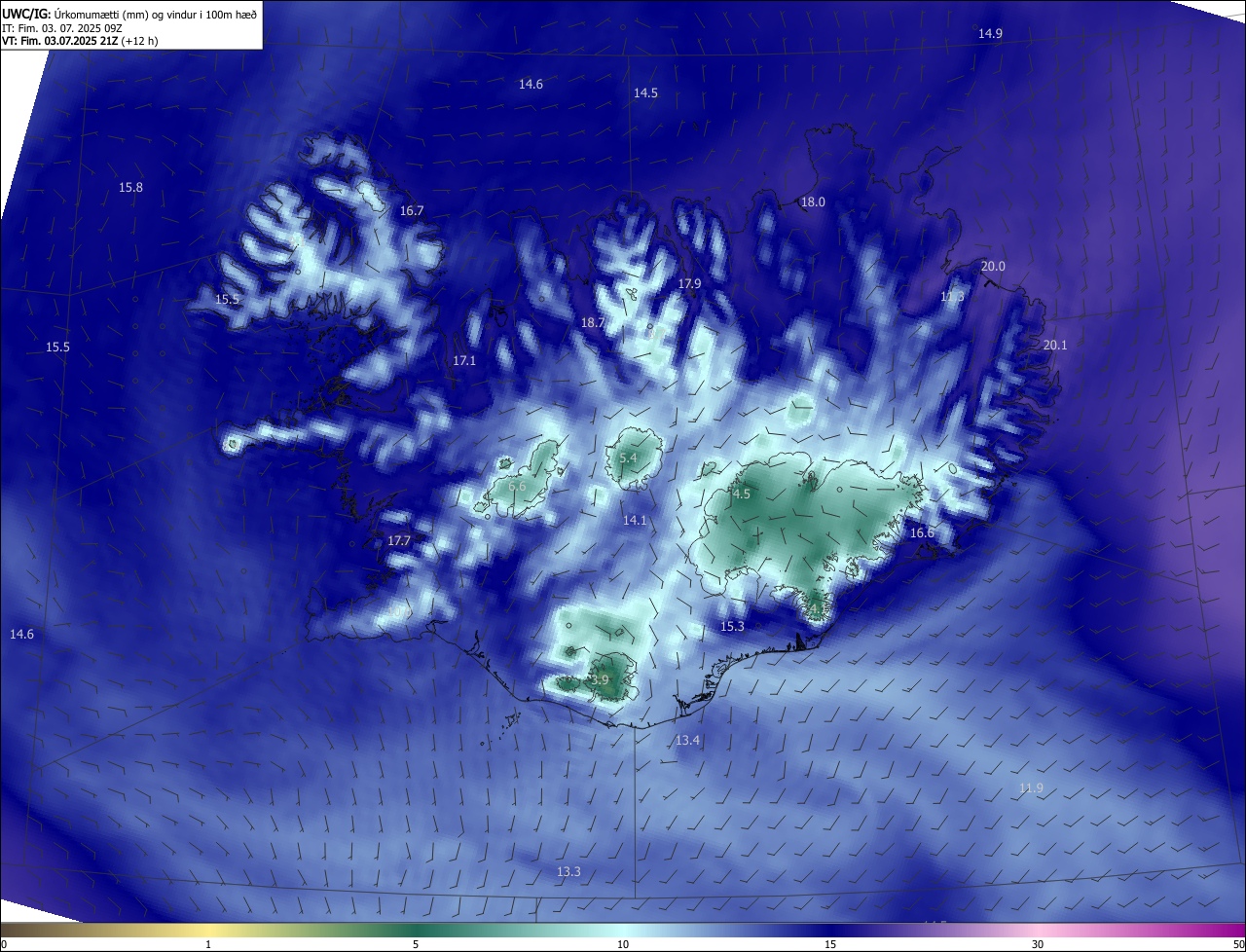Click the 16.6 value label
The width and height of the screenshot is (1246, 952).
[922, 533]
